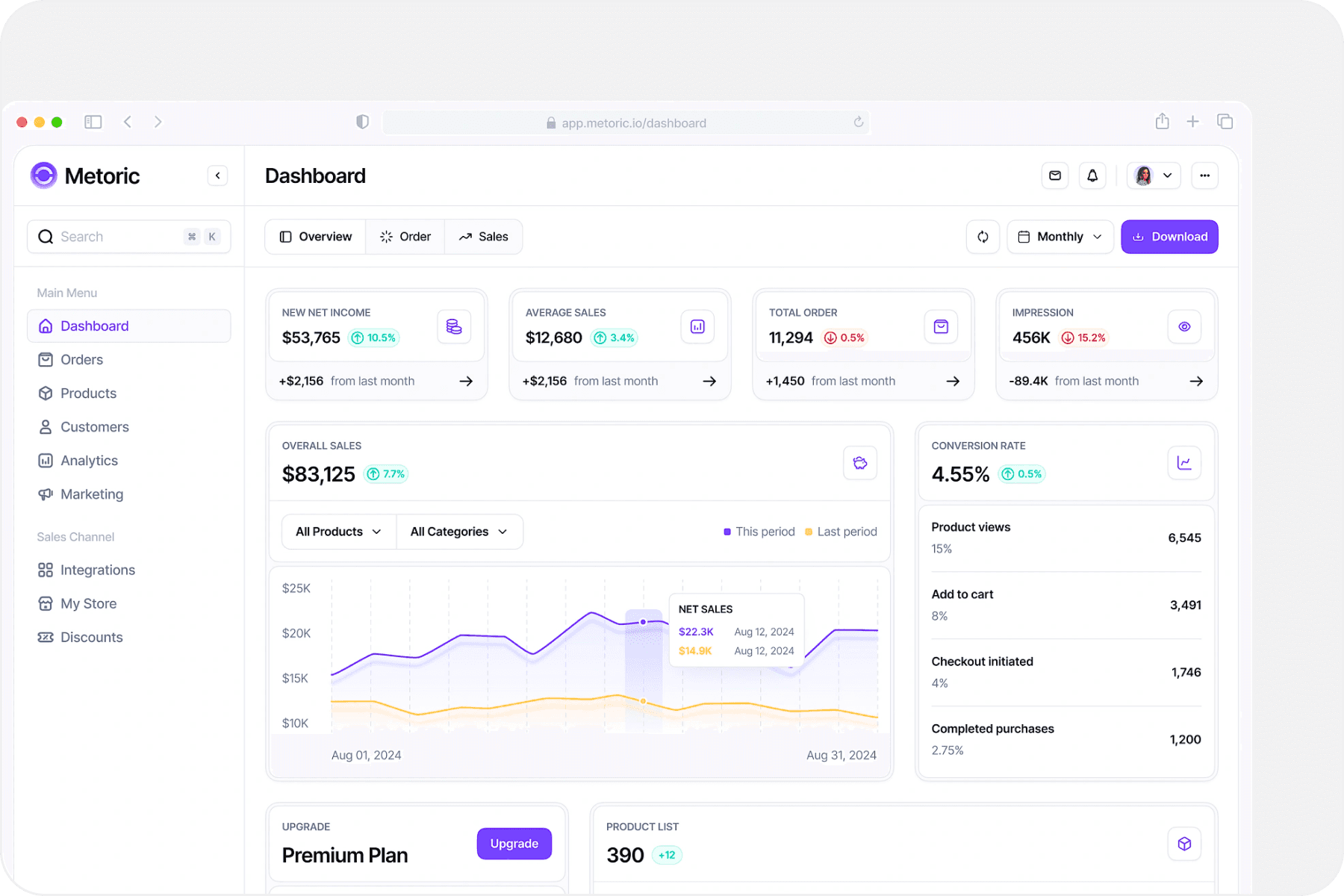Click the Last period legend swatch

[x=809, y=532]
